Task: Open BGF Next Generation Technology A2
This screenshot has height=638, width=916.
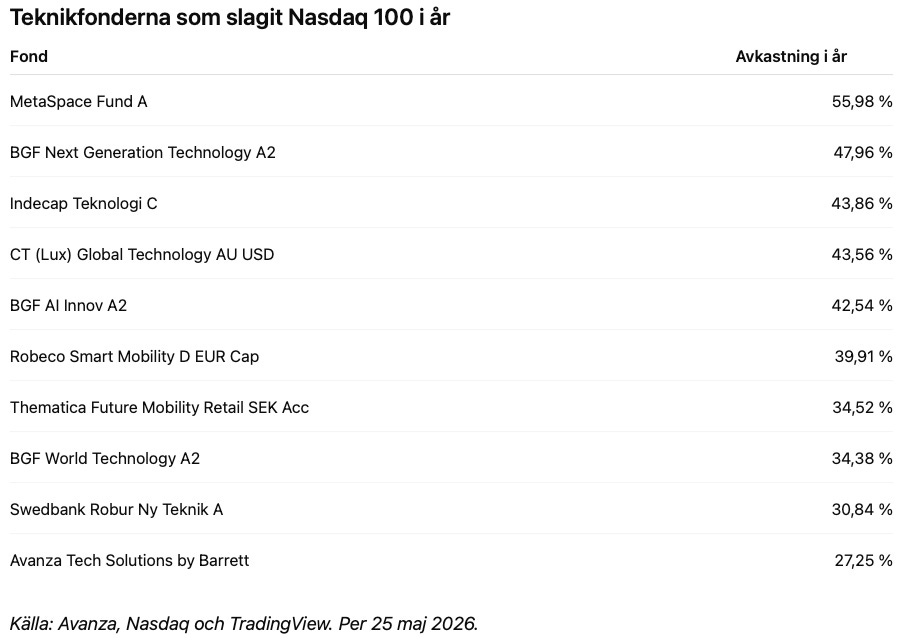Action: tap(143, 152)
